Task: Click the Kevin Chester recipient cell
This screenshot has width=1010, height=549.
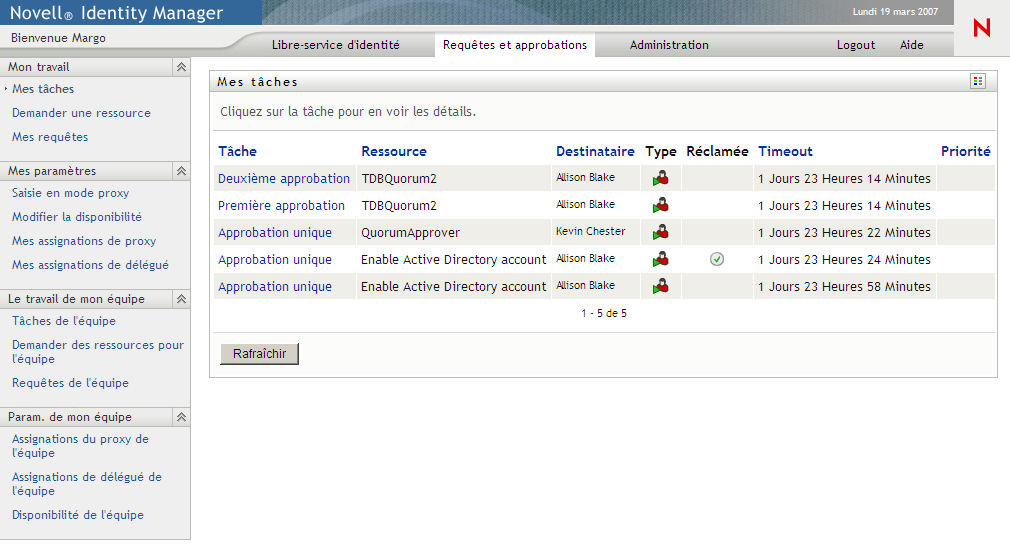Action: tap(591, 231)
